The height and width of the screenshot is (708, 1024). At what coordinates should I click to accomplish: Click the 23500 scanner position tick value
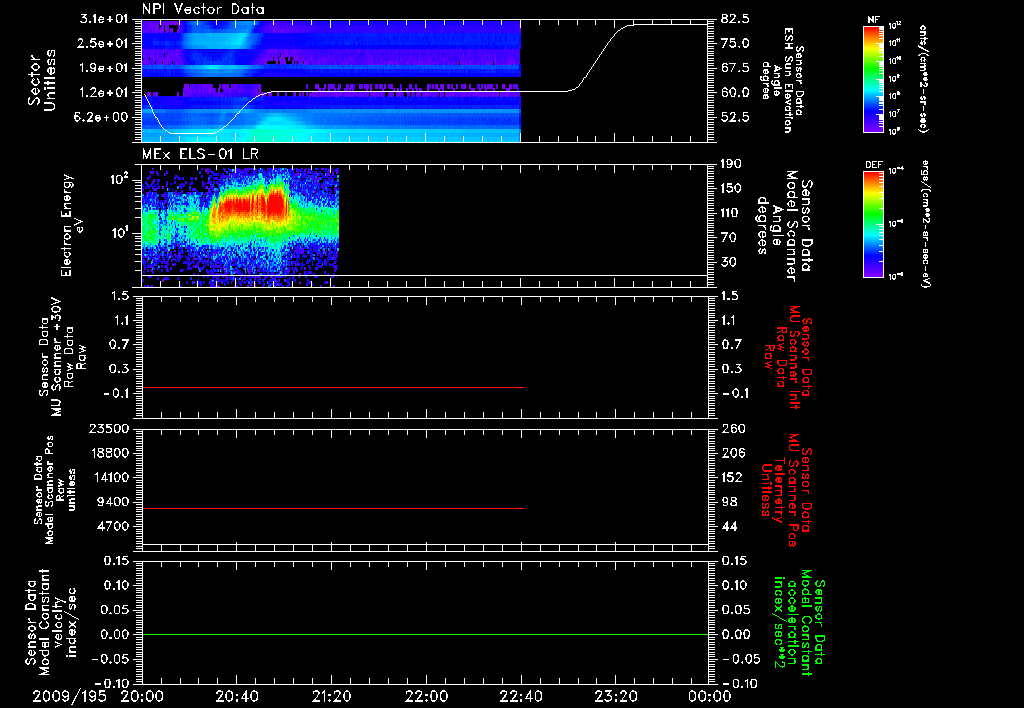pyautogui.click(x=108, y=428)
